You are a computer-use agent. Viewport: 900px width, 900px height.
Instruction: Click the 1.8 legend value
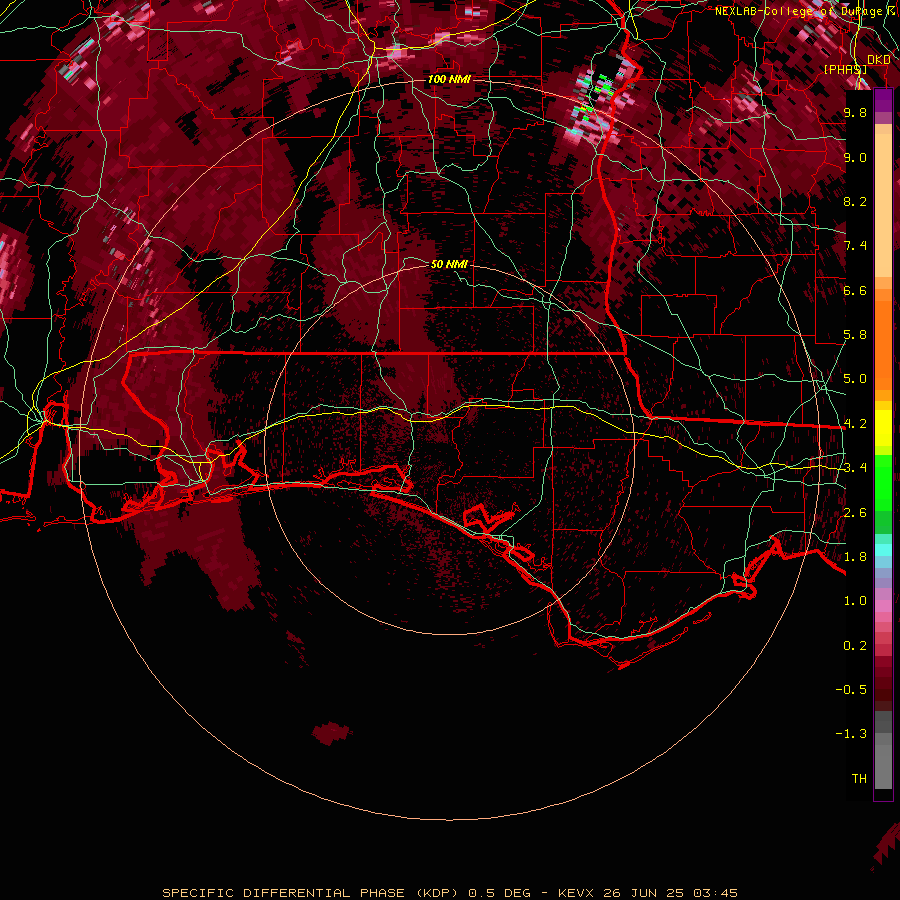coord(855,557)
